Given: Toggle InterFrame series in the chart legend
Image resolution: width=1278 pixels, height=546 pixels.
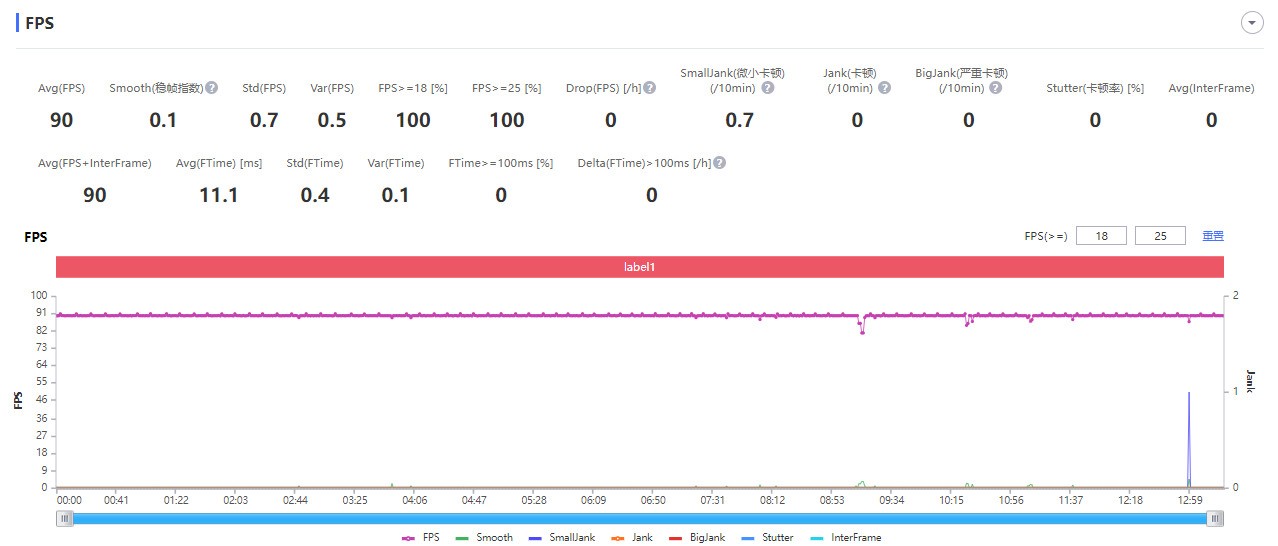Looking at the screenshot, I should click(x=846, y=538).
